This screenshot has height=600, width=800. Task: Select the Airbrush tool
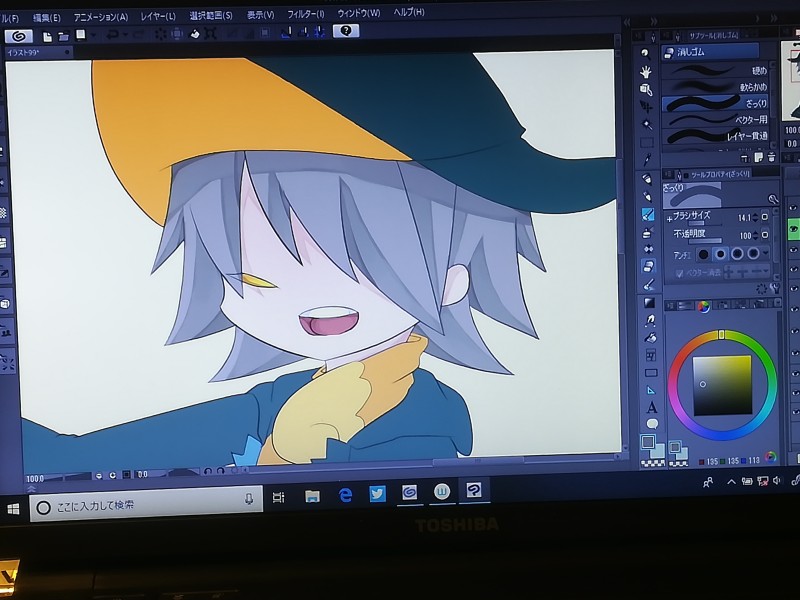[647, 232]
